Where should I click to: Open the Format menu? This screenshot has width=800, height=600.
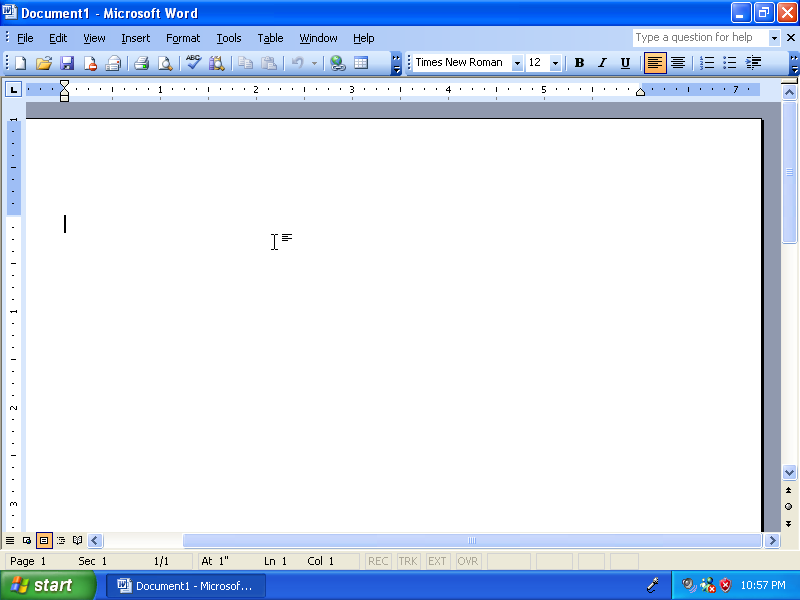coord(183,38)
